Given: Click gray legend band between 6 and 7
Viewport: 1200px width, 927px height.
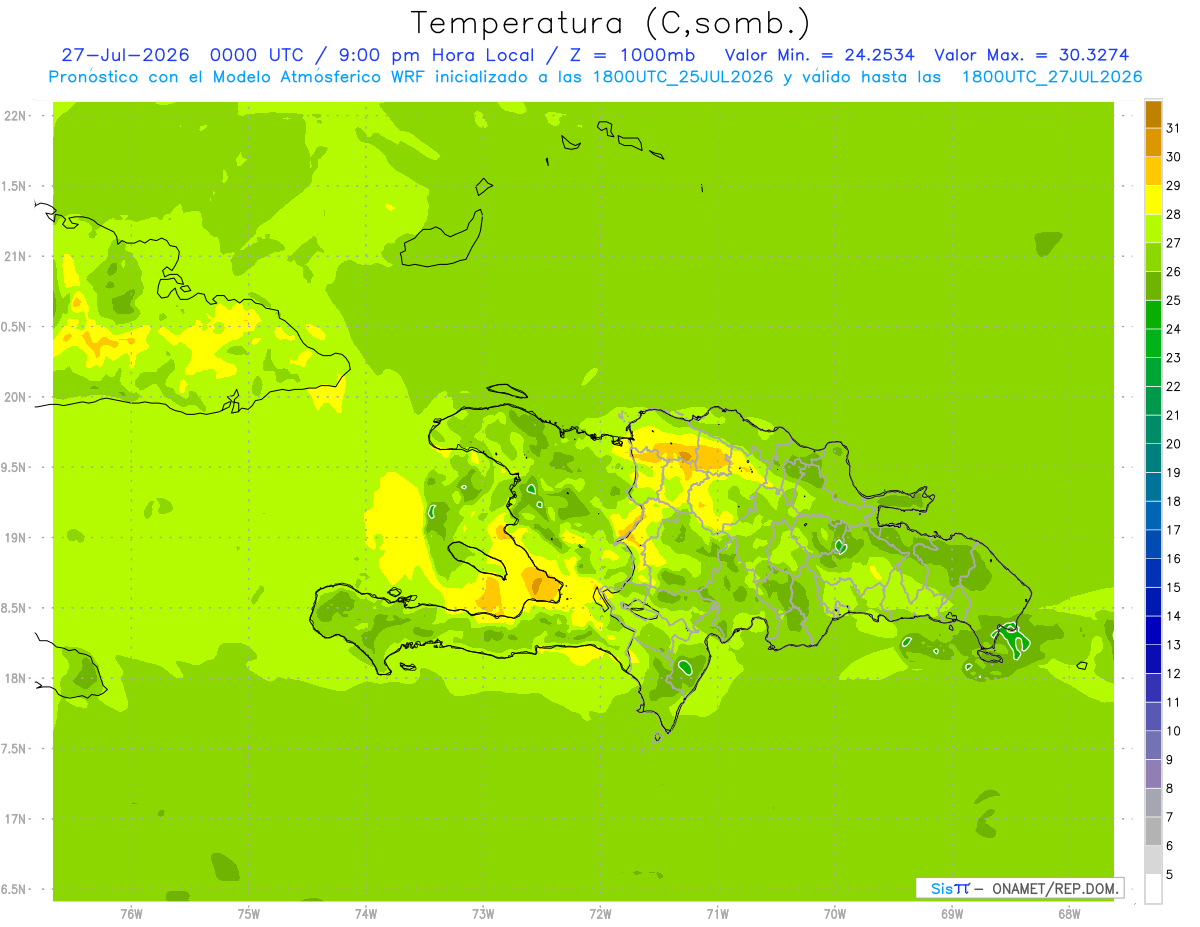Looking at the screenshot, I should pyautogui.click(x=1153, y=831).
